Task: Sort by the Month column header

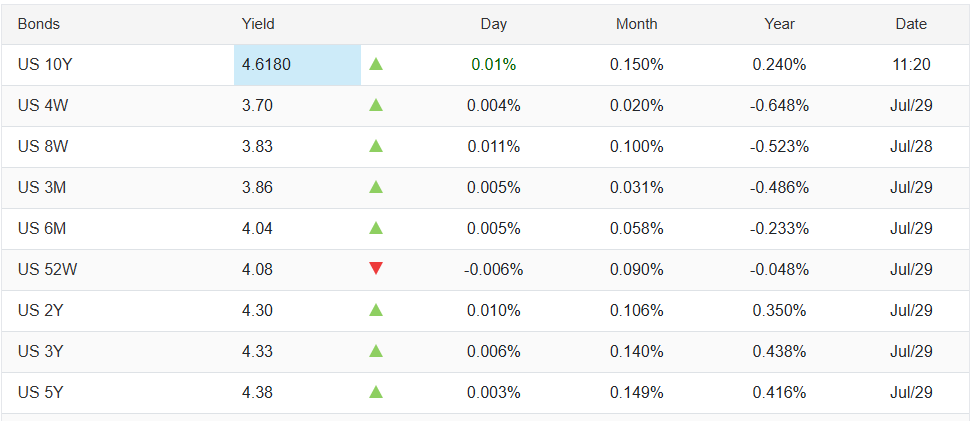Action: click(x=637, y=24)
